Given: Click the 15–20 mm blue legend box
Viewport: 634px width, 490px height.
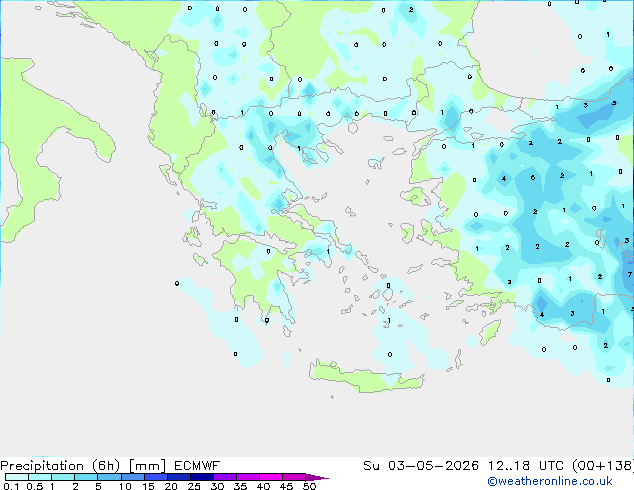Looking at the screenshot, I should [x=156, y=477].
